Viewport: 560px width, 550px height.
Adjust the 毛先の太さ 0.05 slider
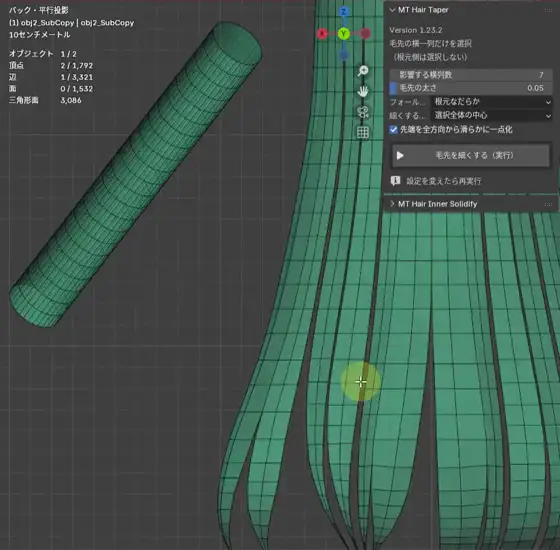(x=471, y=88)
